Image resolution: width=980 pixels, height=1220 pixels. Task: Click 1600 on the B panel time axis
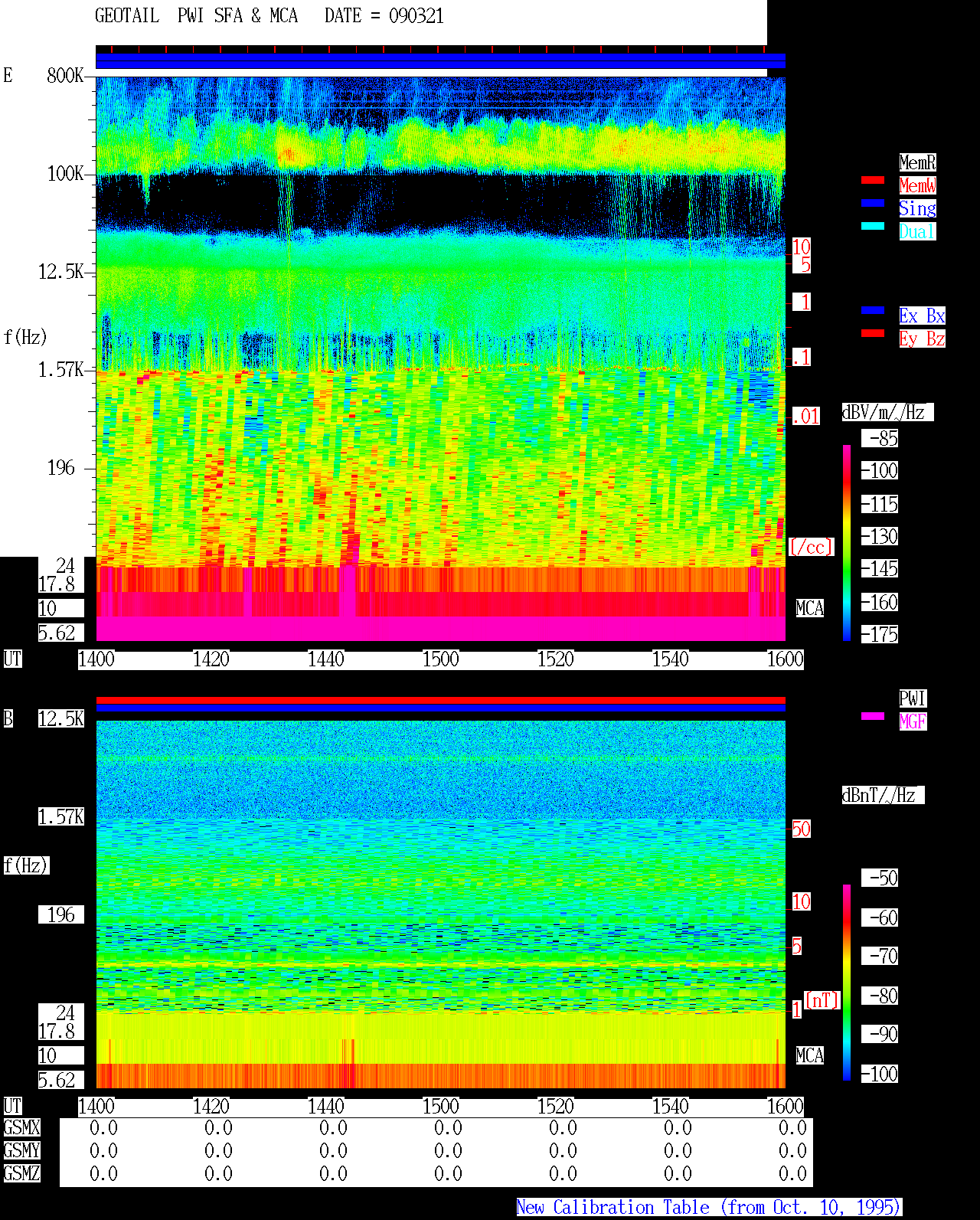coord(786,1106)
